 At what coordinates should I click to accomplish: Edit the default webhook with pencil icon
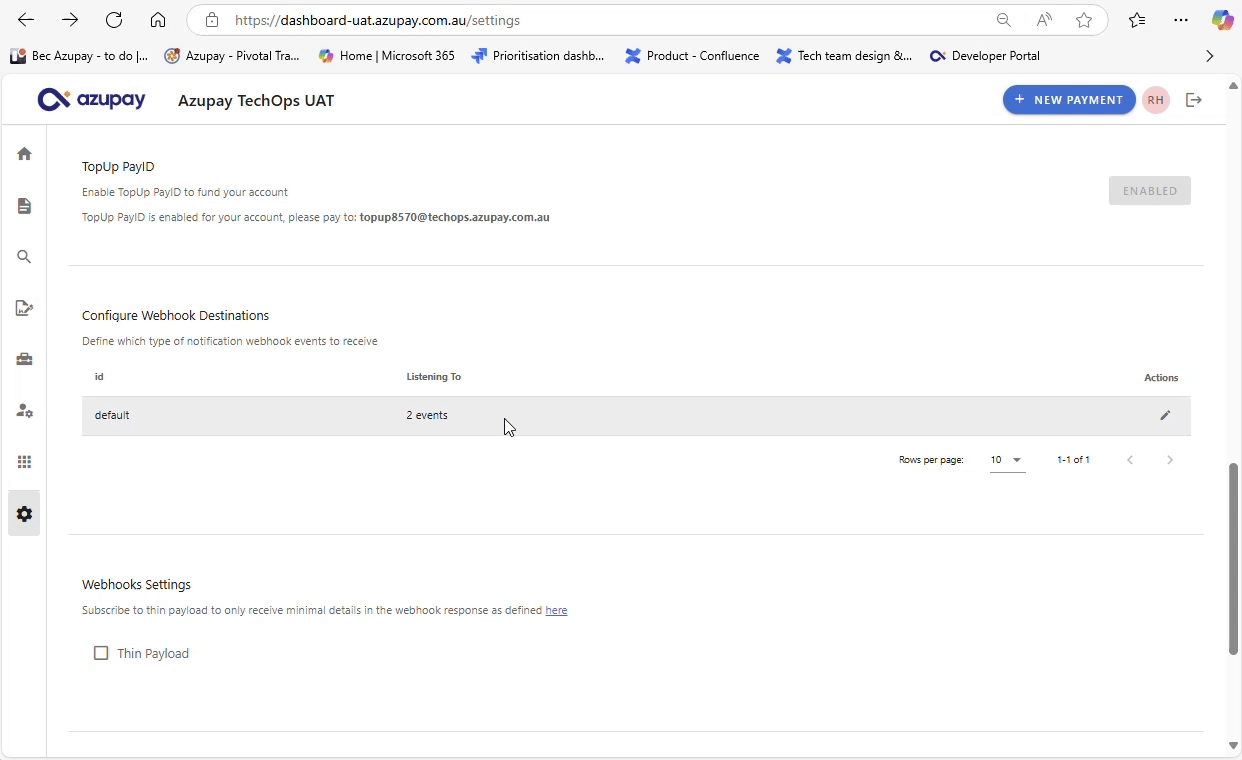point(1165,415)
